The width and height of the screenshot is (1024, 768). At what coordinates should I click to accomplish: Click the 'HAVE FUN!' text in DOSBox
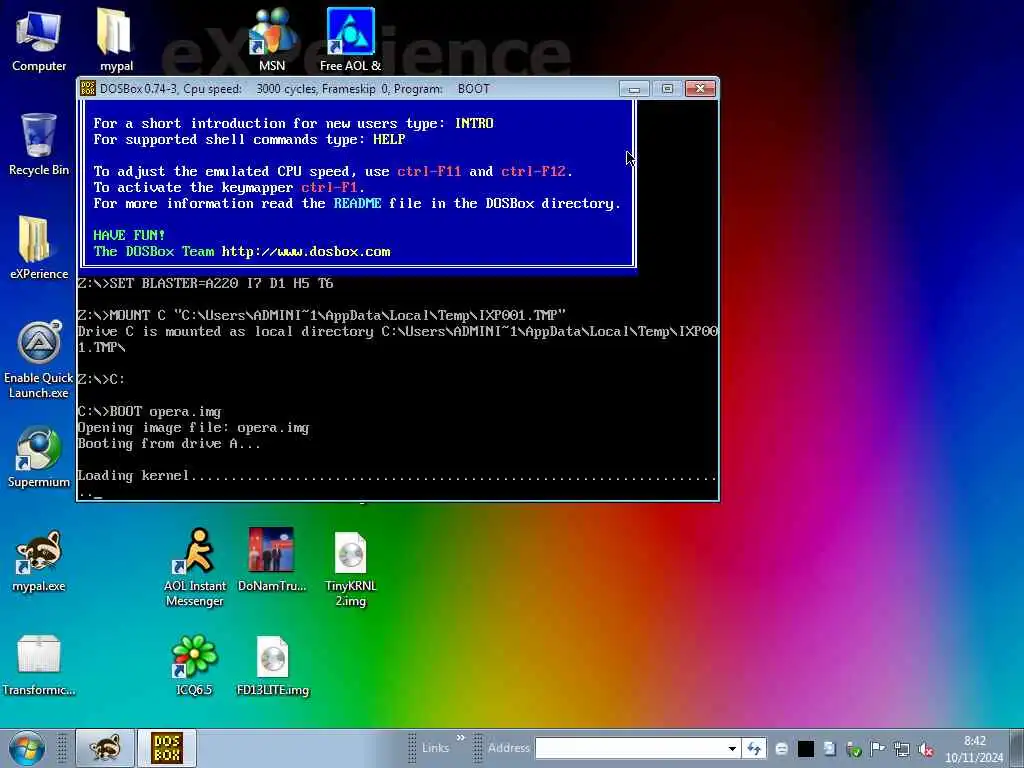[x=129, y=235]
